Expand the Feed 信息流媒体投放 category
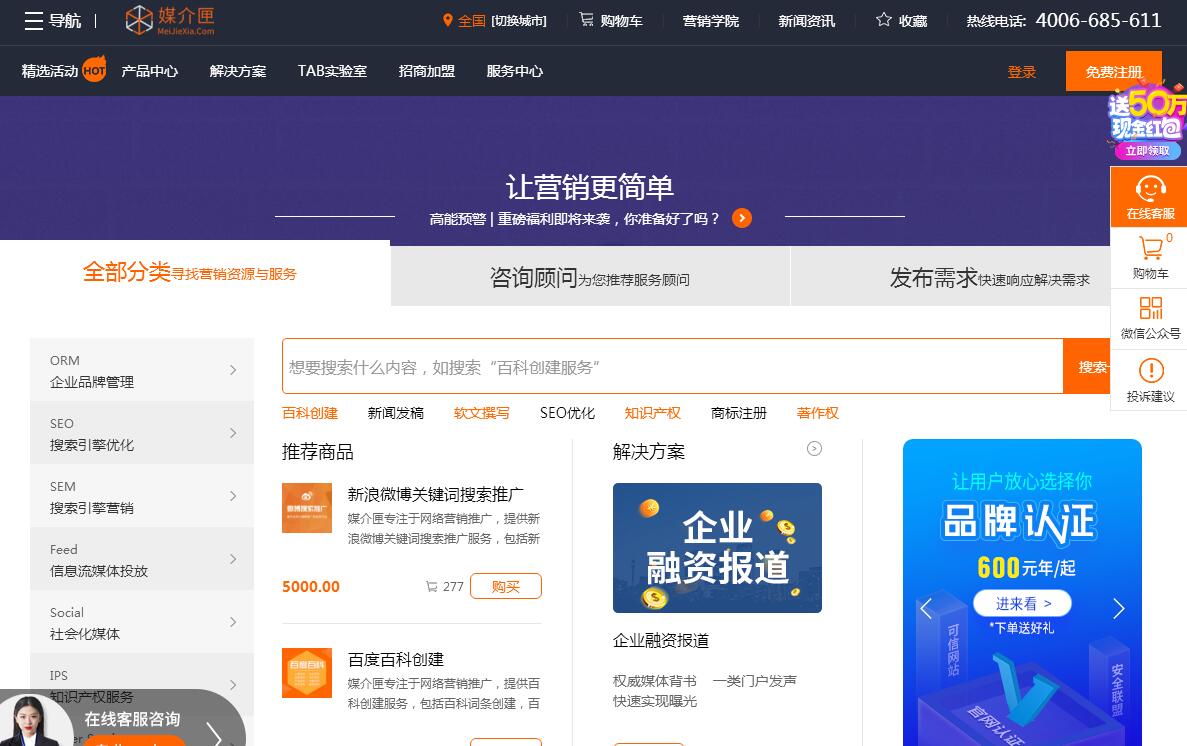 (x=142, y=559)
